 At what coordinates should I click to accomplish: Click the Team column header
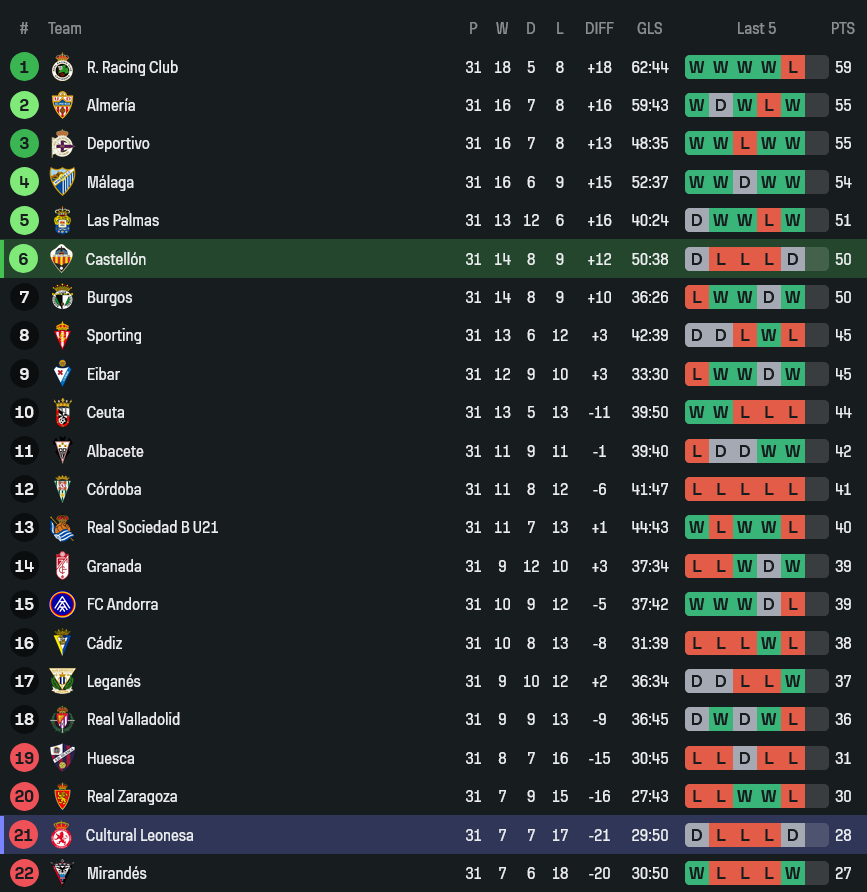click(65, 28)
